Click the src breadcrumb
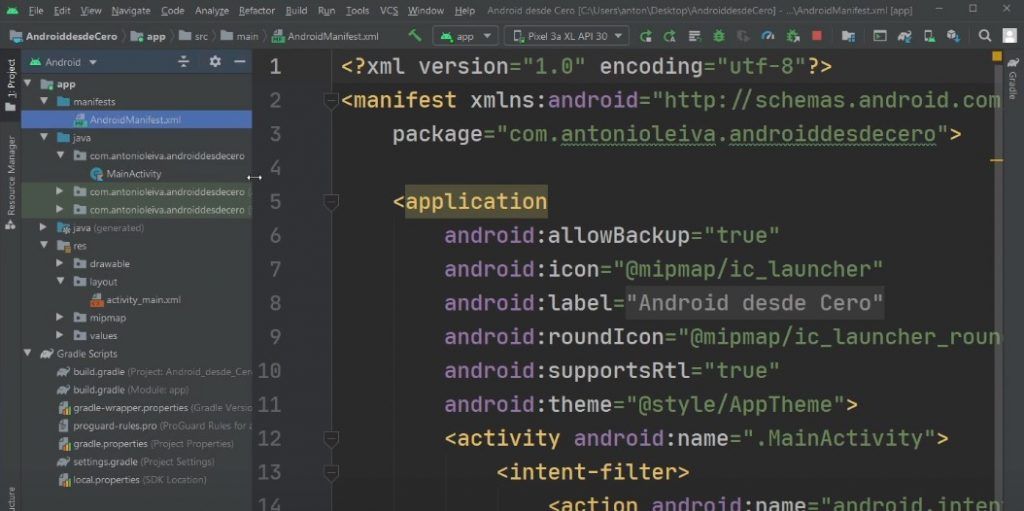Viewport: 1024px width, 511px height. (193, 36)
